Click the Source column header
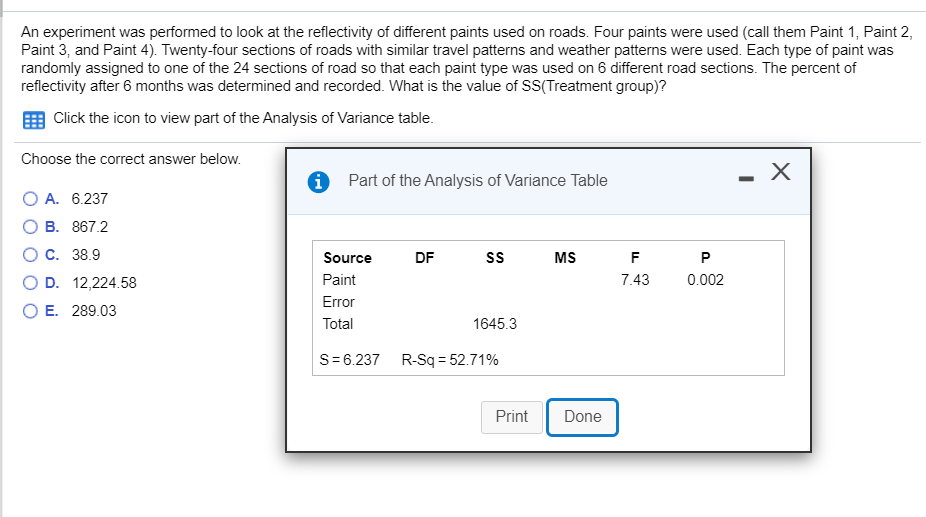Screen dimensions: 926x517 (x=347, y=258)
